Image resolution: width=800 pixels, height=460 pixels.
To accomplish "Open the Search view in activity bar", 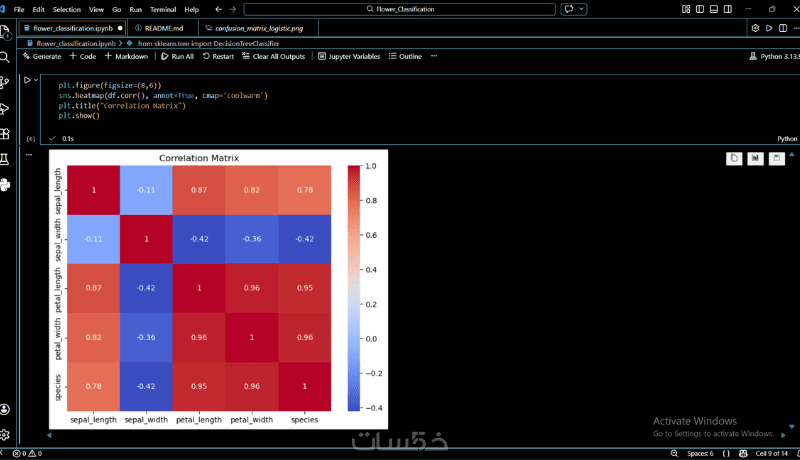I will pos(5,57).
